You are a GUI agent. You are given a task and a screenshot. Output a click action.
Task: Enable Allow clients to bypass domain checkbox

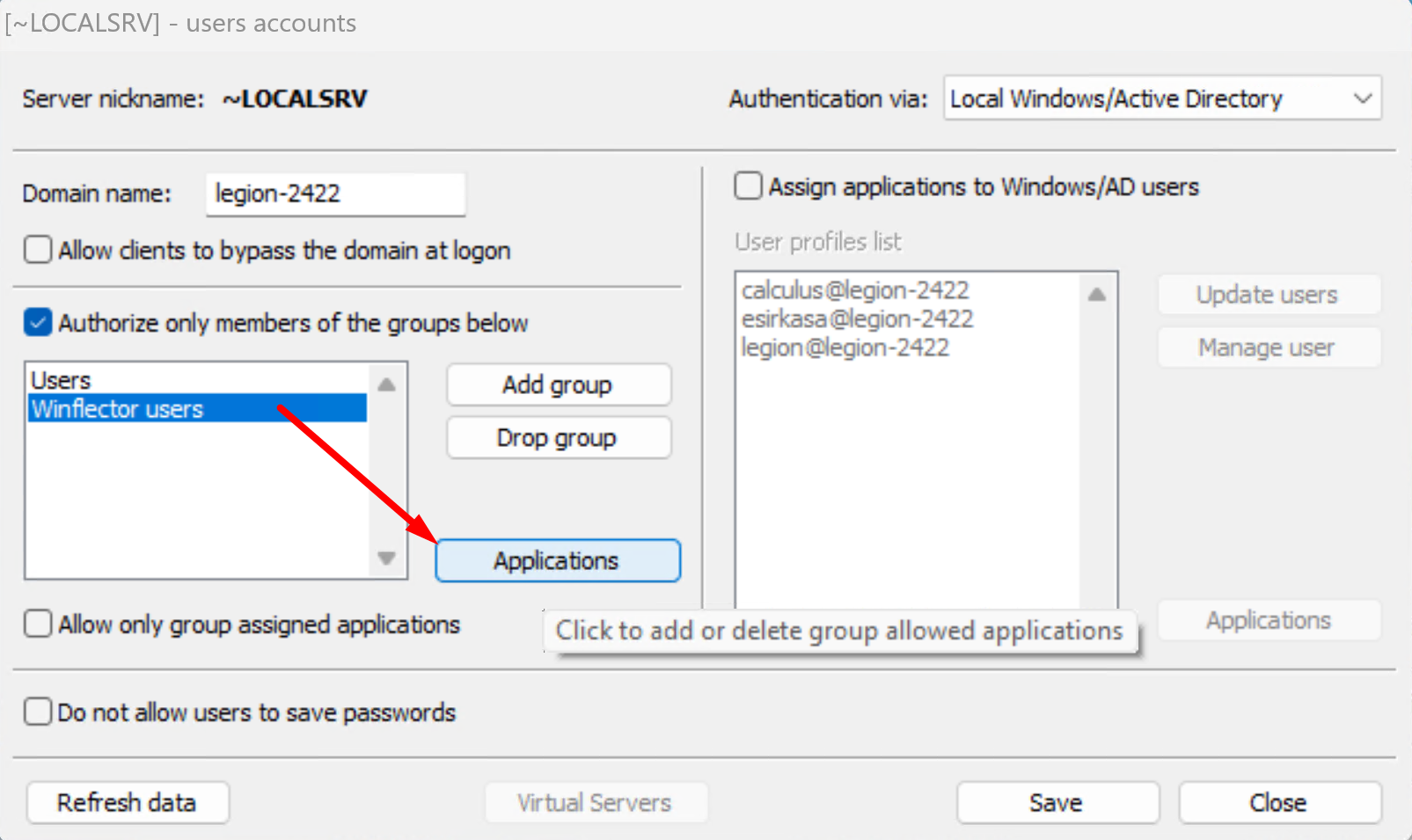coord(38,250)
